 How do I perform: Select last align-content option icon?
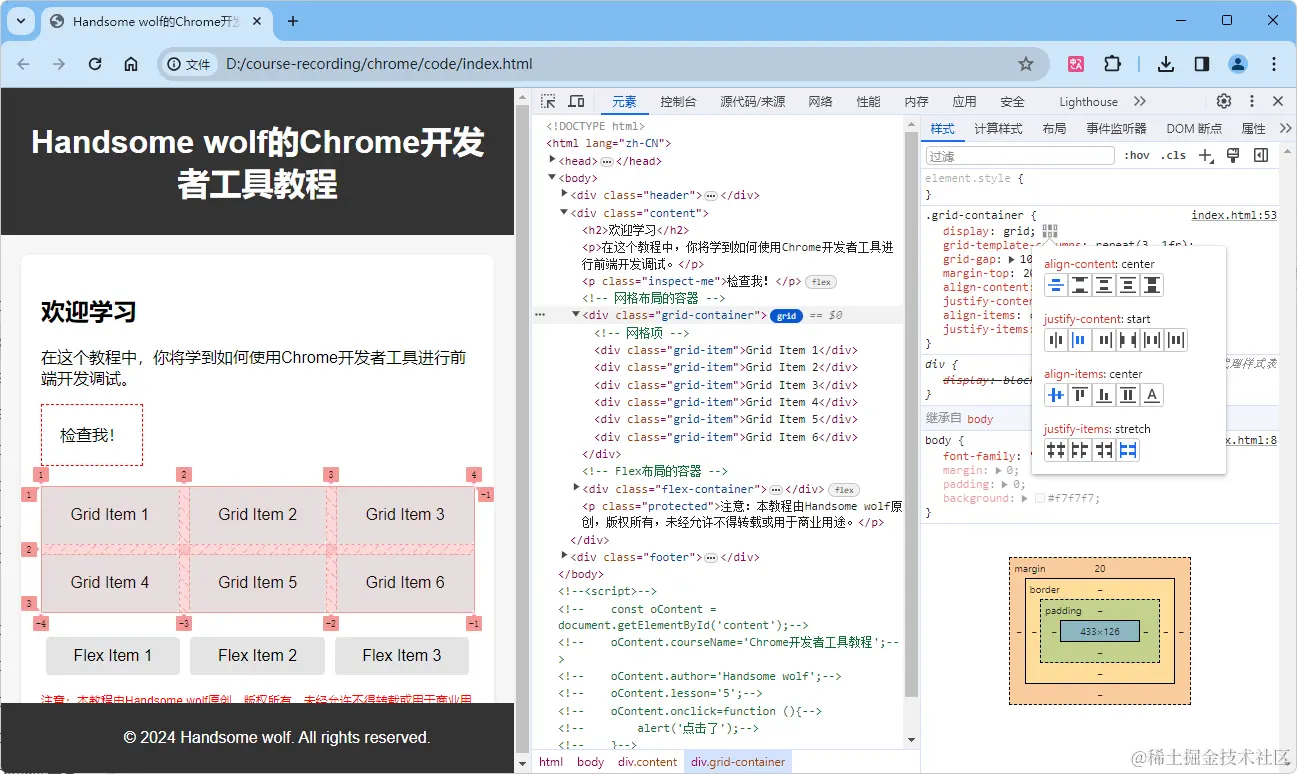[1152, 286]
